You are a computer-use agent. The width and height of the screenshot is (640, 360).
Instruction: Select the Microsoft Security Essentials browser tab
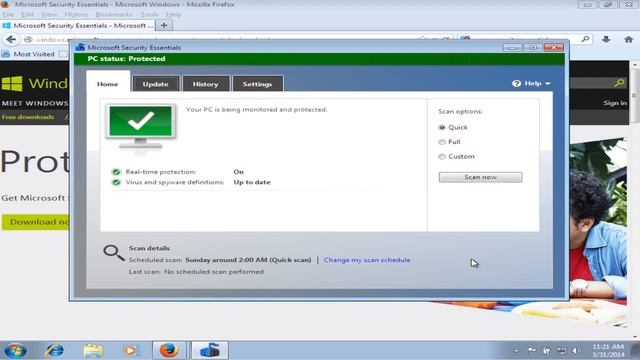[x=78, y=25]
